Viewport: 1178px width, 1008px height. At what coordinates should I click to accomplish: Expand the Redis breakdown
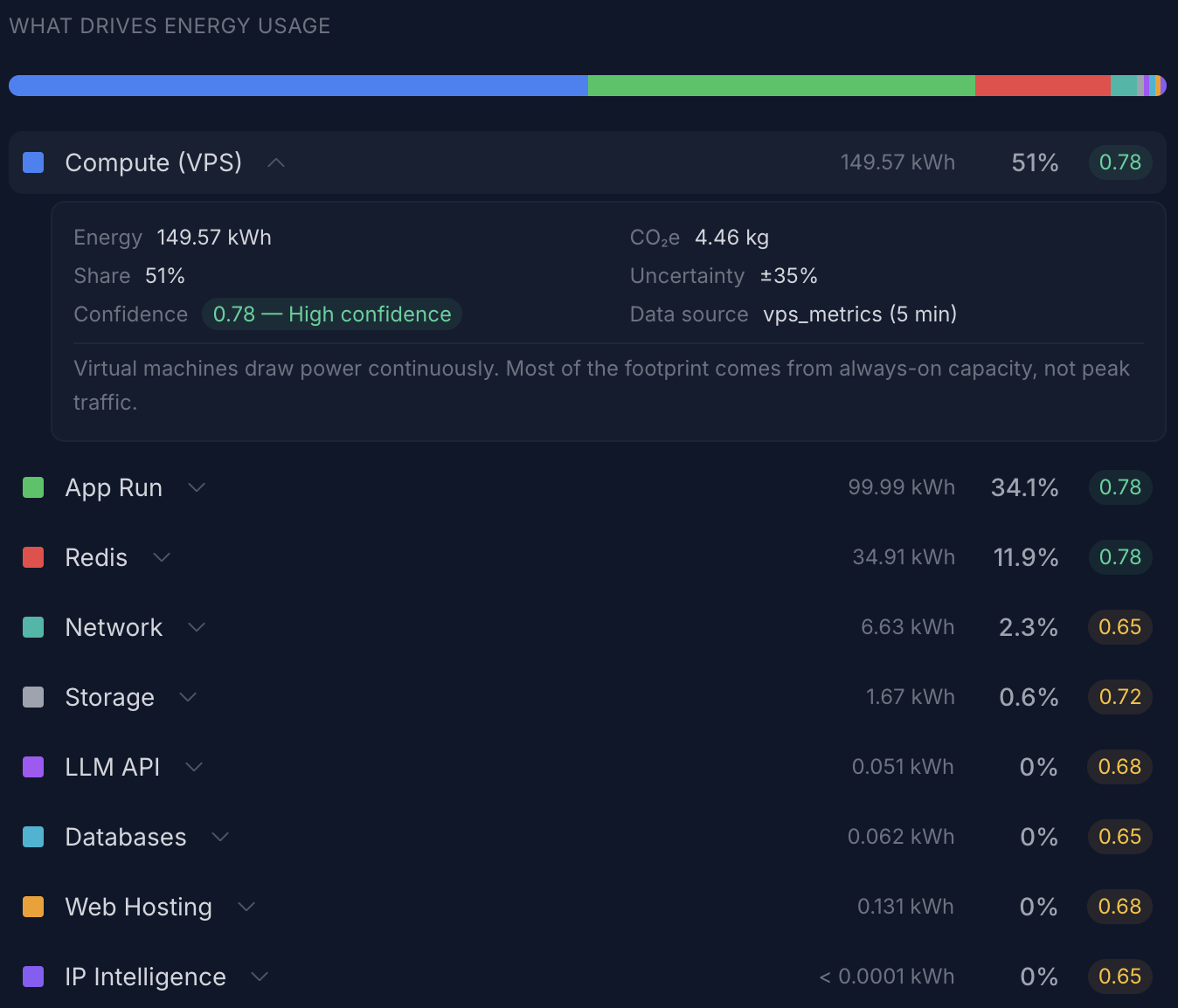point(161,557)
